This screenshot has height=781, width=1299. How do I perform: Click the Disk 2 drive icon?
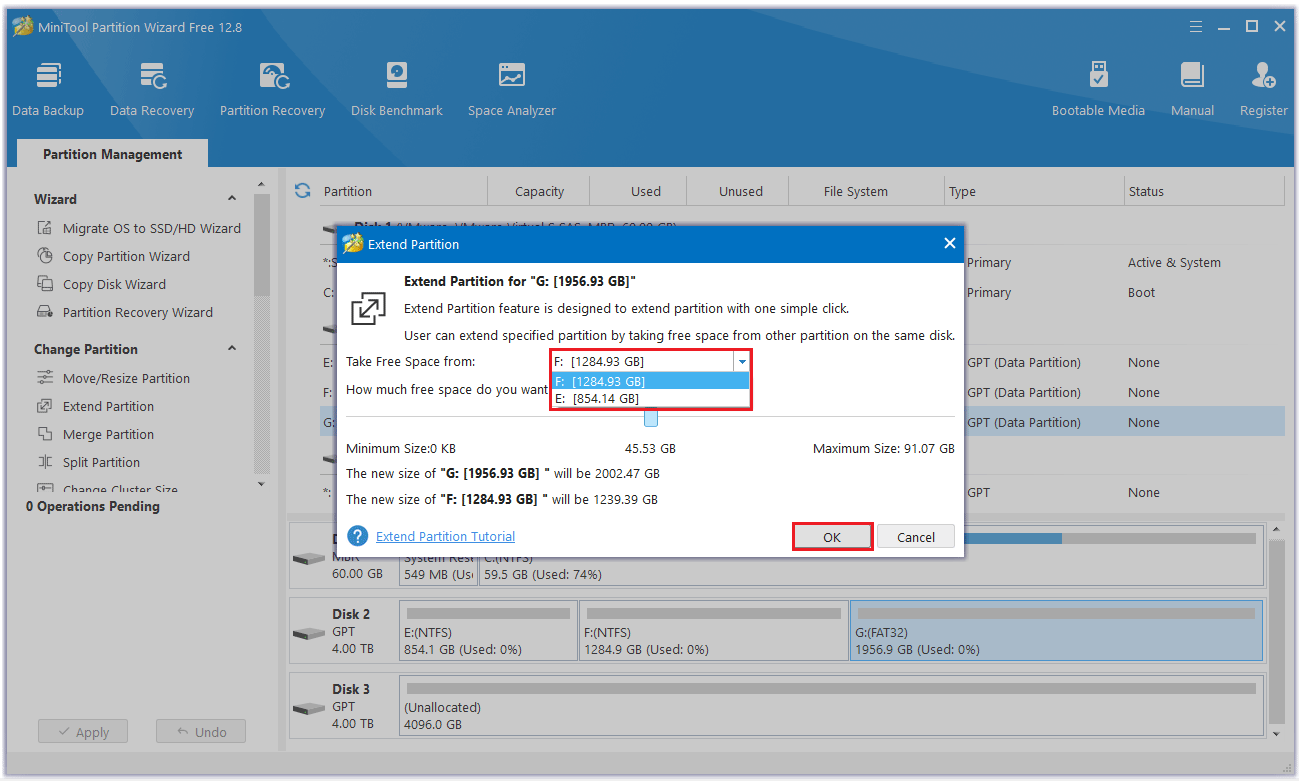coord(308,633)
